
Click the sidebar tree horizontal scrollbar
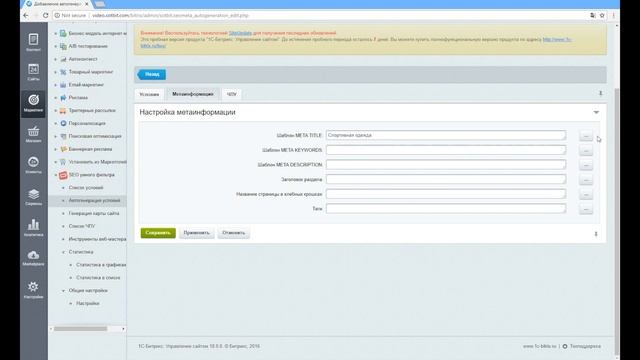click(80, 329)
